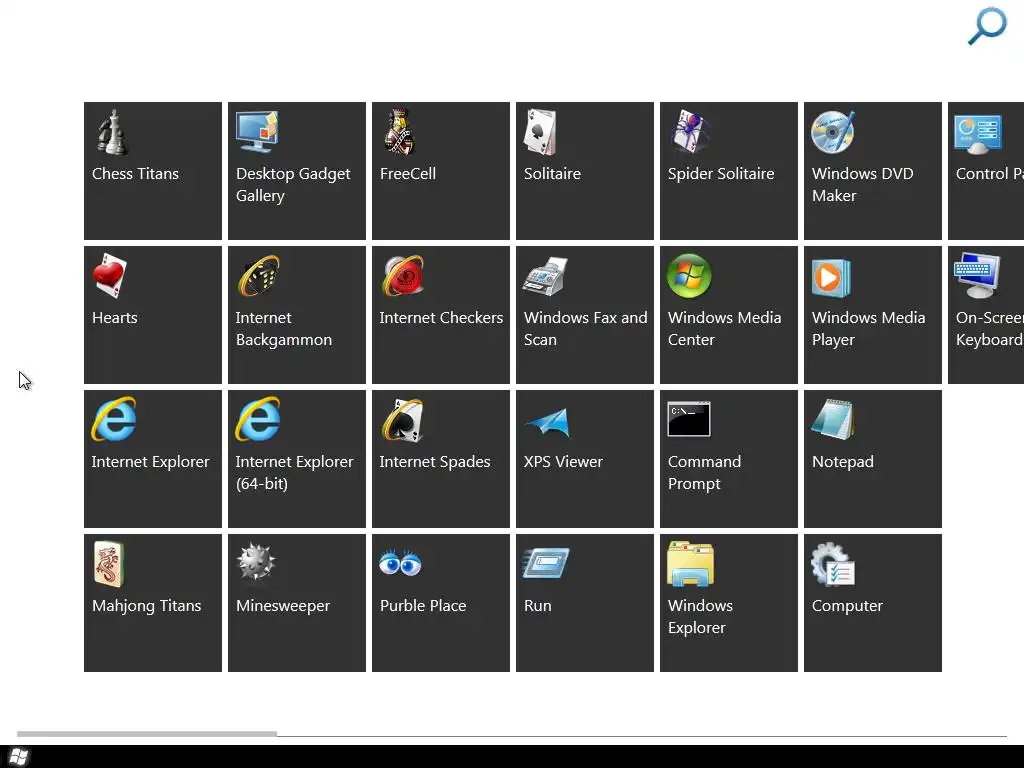Click the horizontal scrollbar thumb
Image resolution: width=1024 pixels, height=768 pixels.
point(147,734)
